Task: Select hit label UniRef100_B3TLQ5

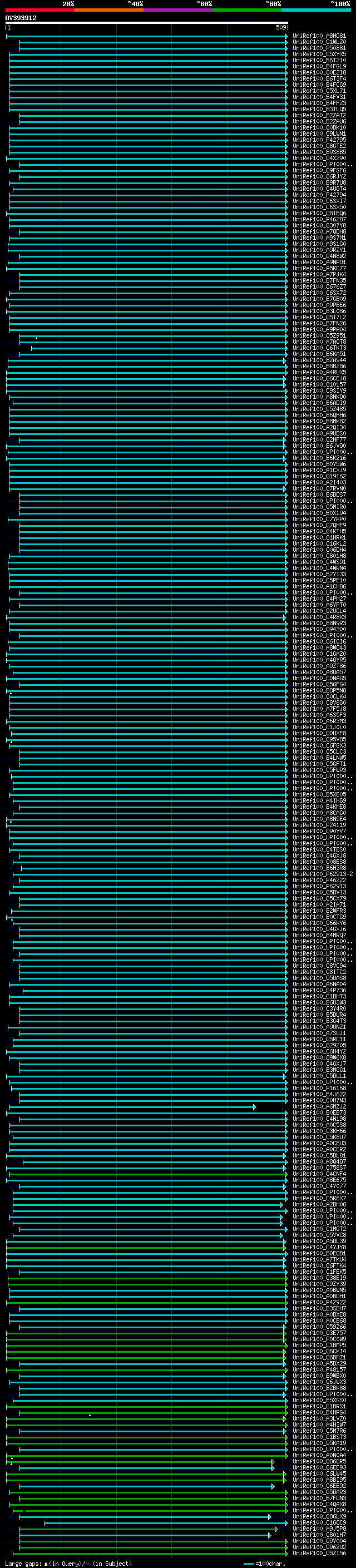Action: [319, 109]
